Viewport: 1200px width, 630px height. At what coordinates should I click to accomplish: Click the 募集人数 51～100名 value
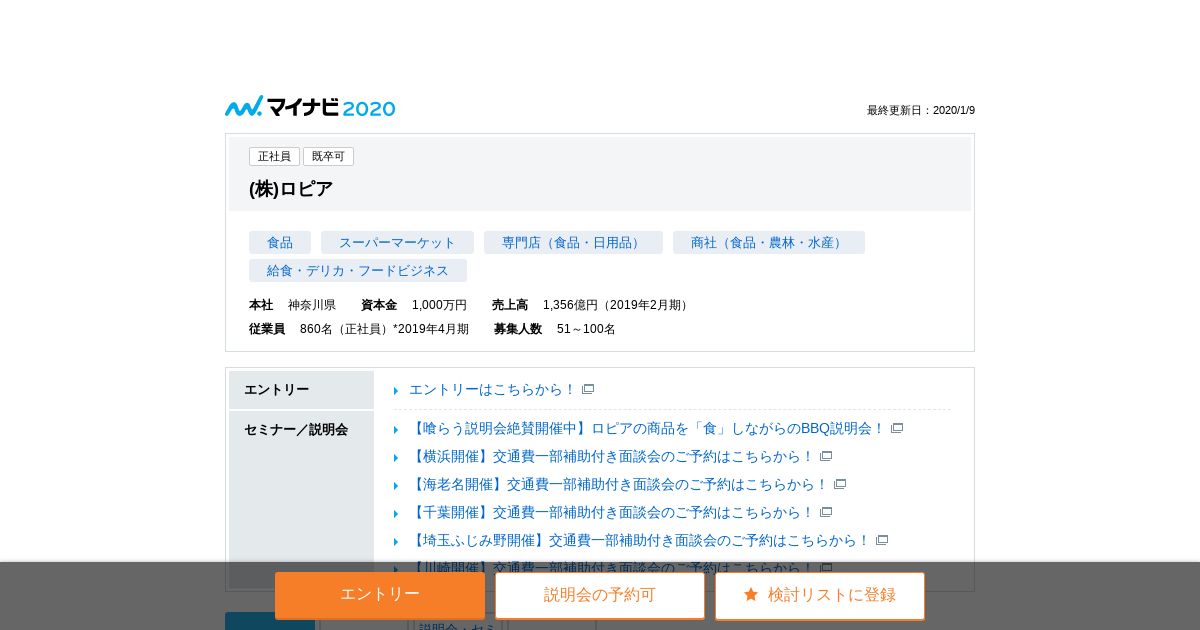point(586,329)
